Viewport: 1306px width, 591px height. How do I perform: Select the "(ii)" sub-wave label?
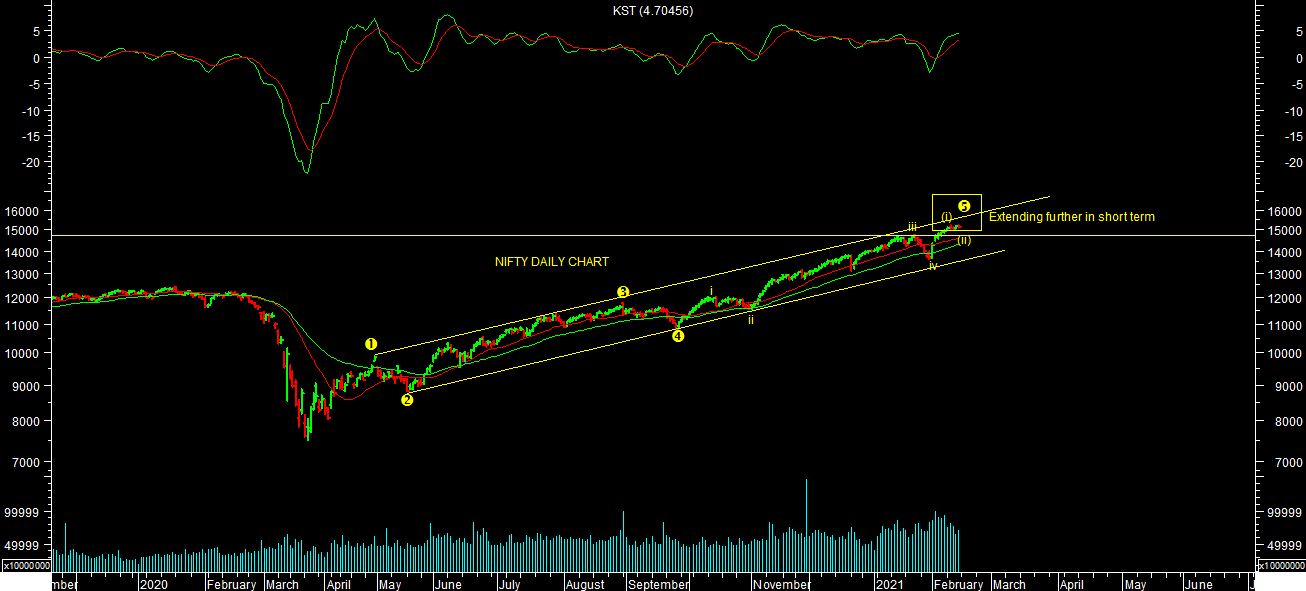(964, 240)
